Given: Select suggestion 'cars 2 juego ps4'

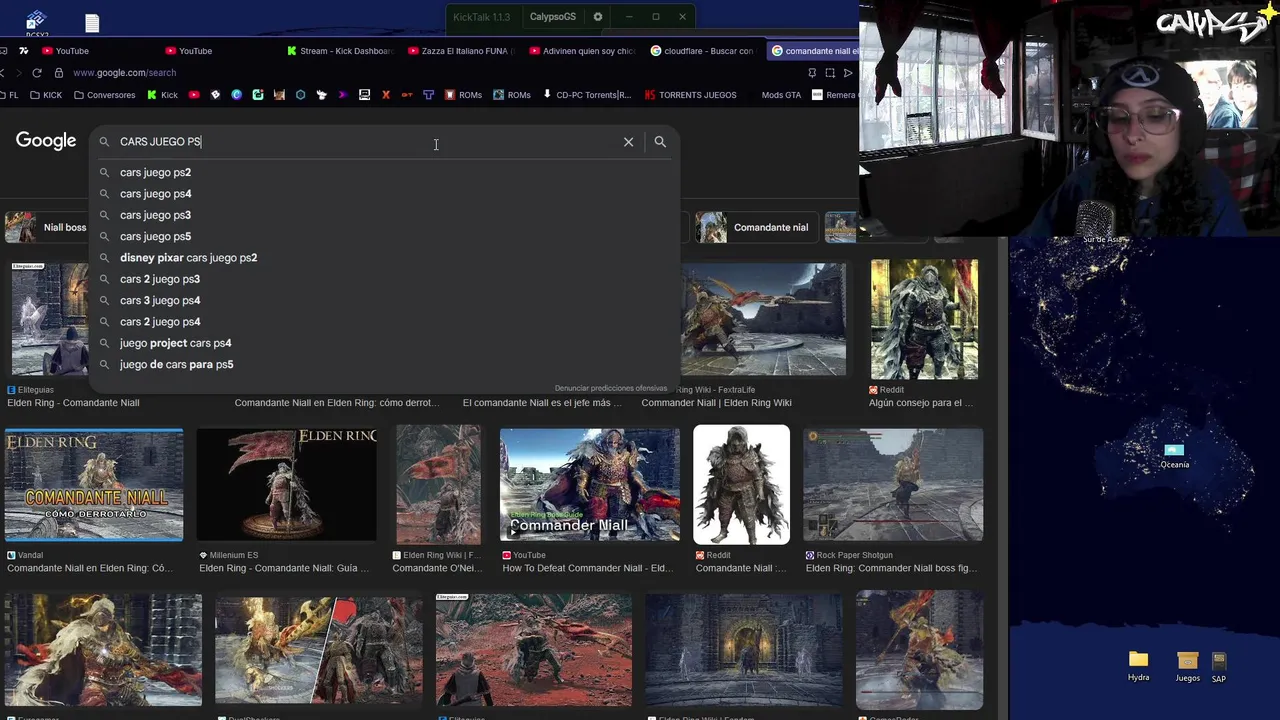Looking at the screenshot, I should pyautogui.click(x=385, y=322).
